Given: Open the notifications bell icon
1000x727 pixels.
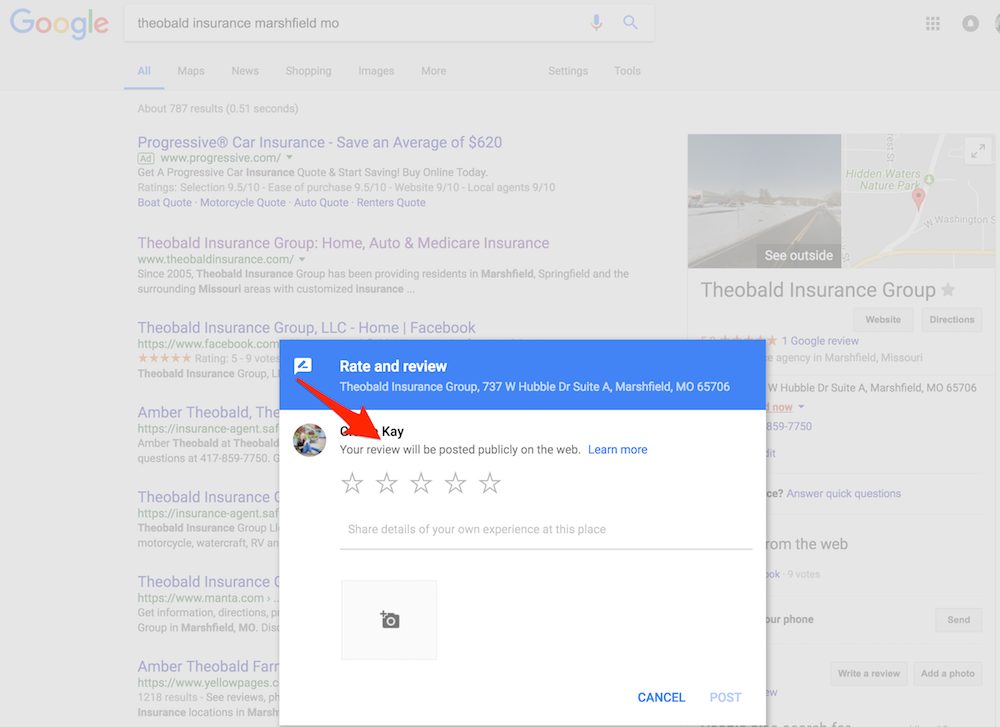Looking at the screenshot, I should click(x=970, y=24).
